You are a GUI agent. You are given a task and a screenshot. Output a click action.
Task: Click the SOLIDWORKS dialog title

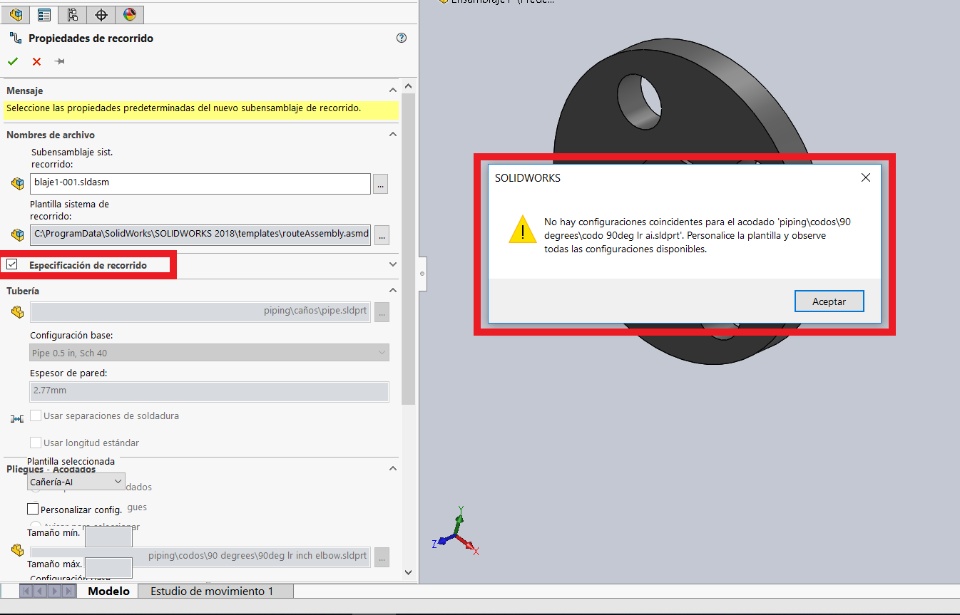[527, 178]
